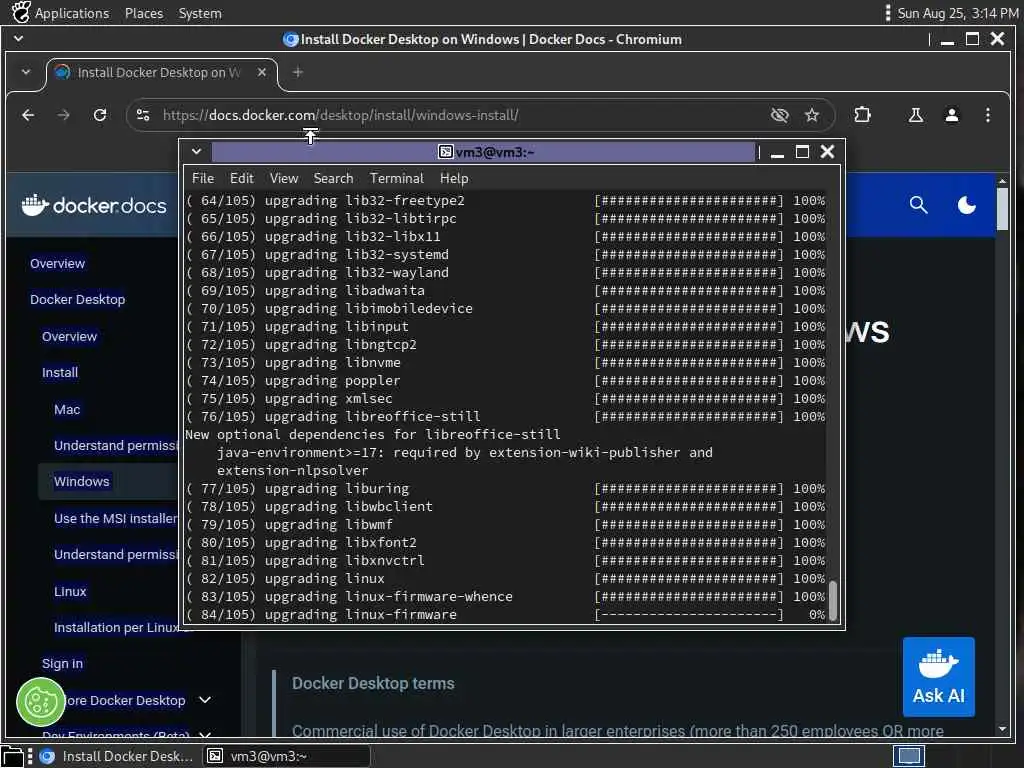
Task: Open the Docker Desktop sidebar link
Action: pyautogui.click(x=78, y=300)
